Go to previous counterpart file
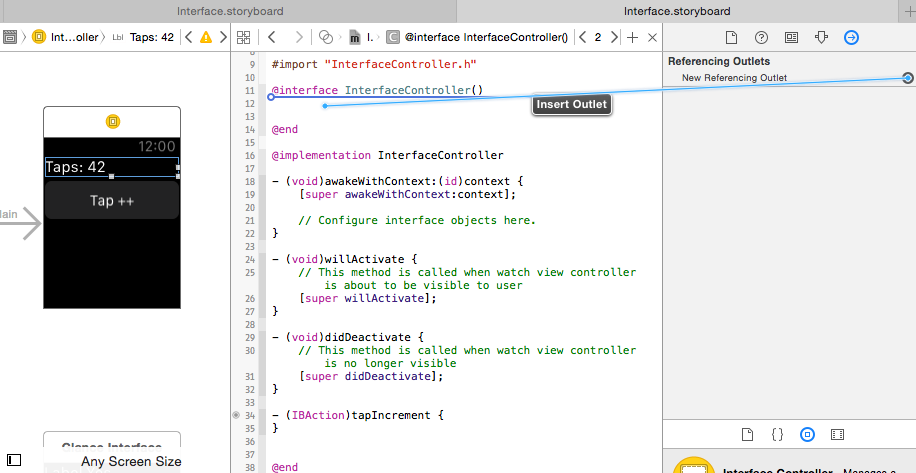This screenshot has width=916, height=473. coord(582,37)
